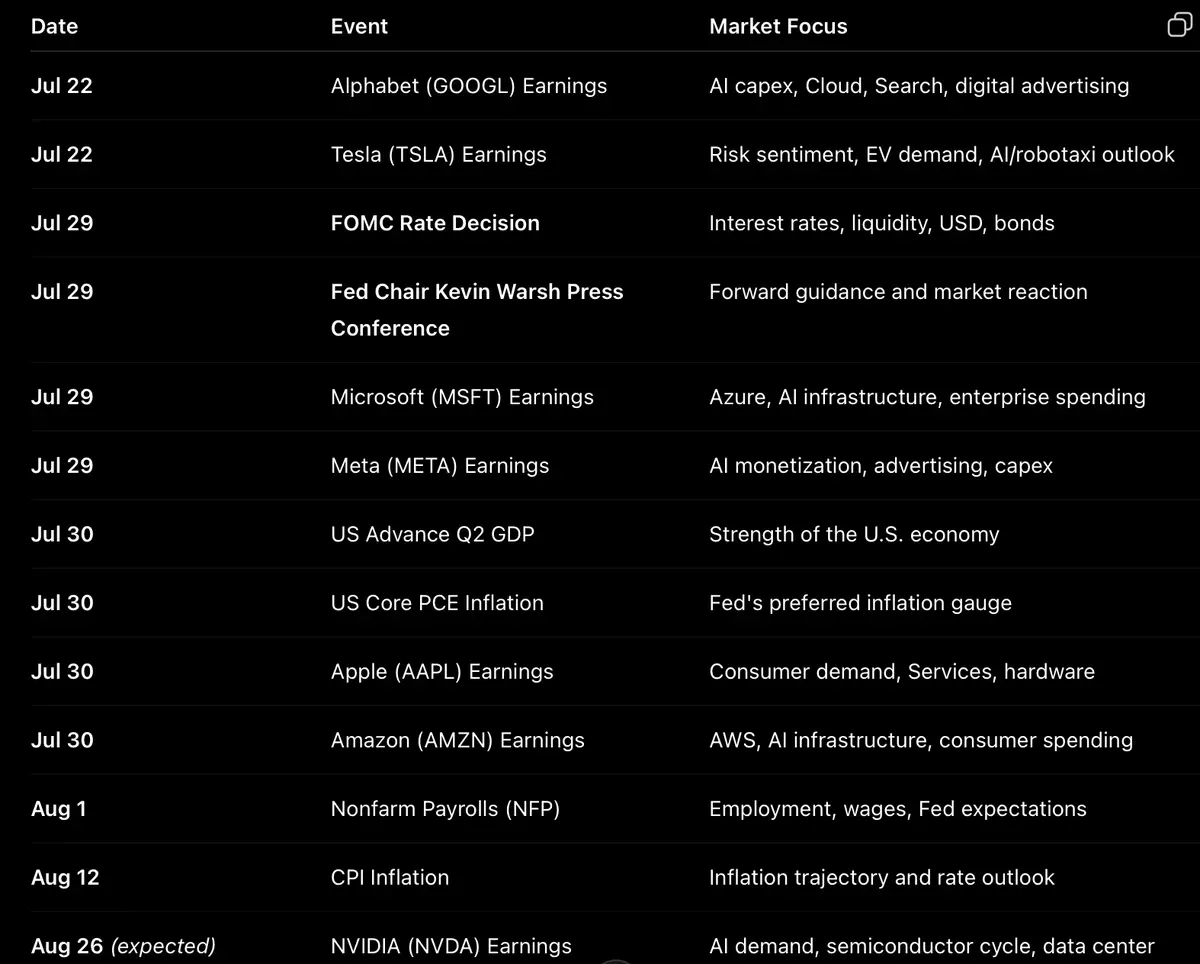This screenshot has height=964, width=1200.
Task: Click Fed's preferred inflation gauge text
Action: click(860, 603)
